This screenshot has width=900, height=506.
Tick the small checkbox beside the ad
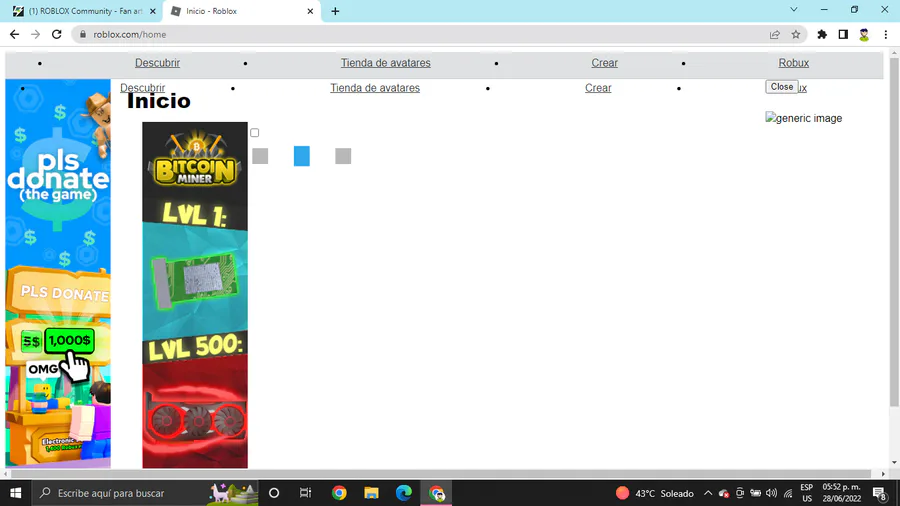click(255, 133)
